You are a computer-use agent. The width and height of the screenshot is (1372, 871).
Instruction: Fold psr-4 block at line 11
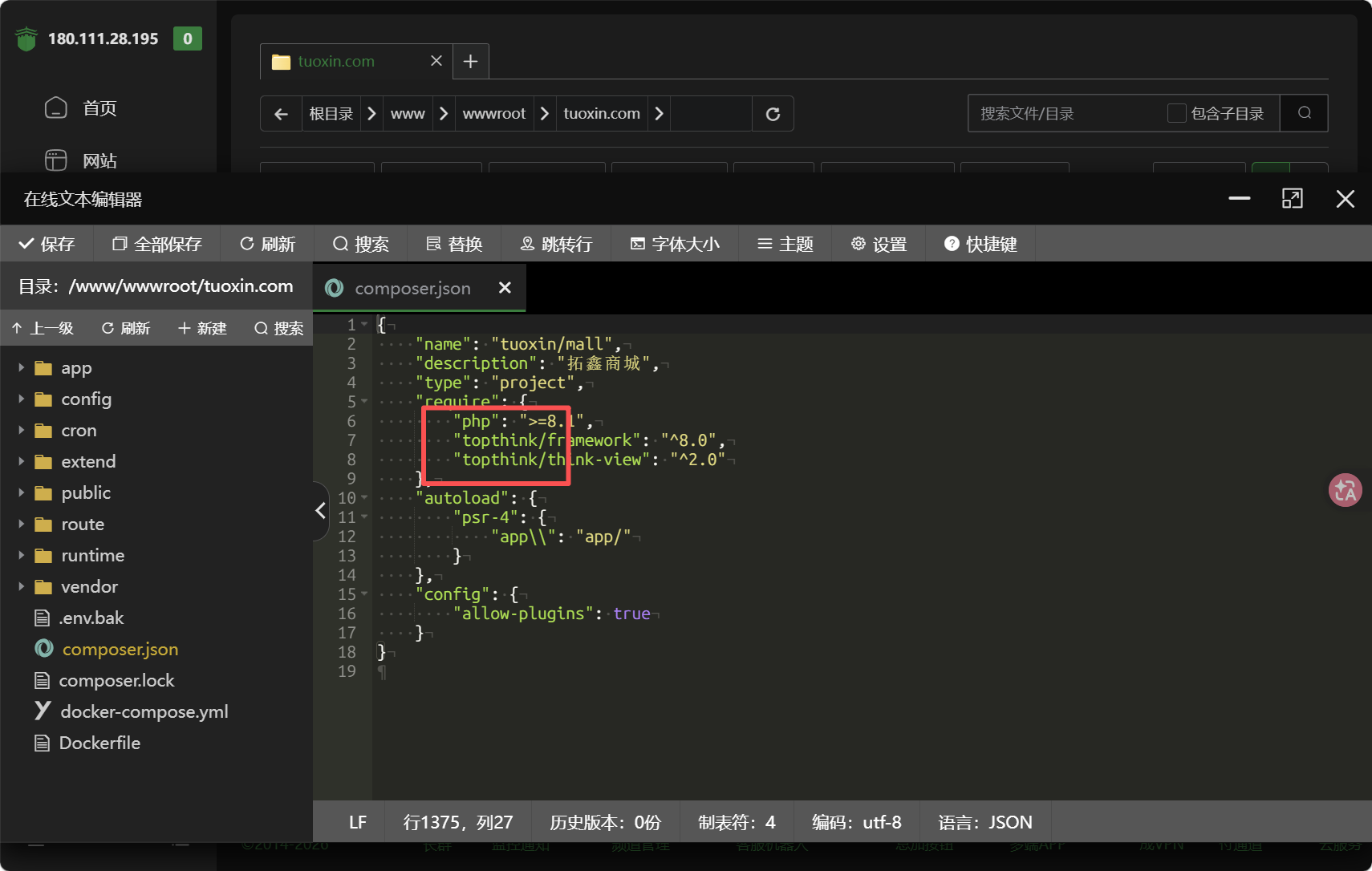(x=365, y=517)
